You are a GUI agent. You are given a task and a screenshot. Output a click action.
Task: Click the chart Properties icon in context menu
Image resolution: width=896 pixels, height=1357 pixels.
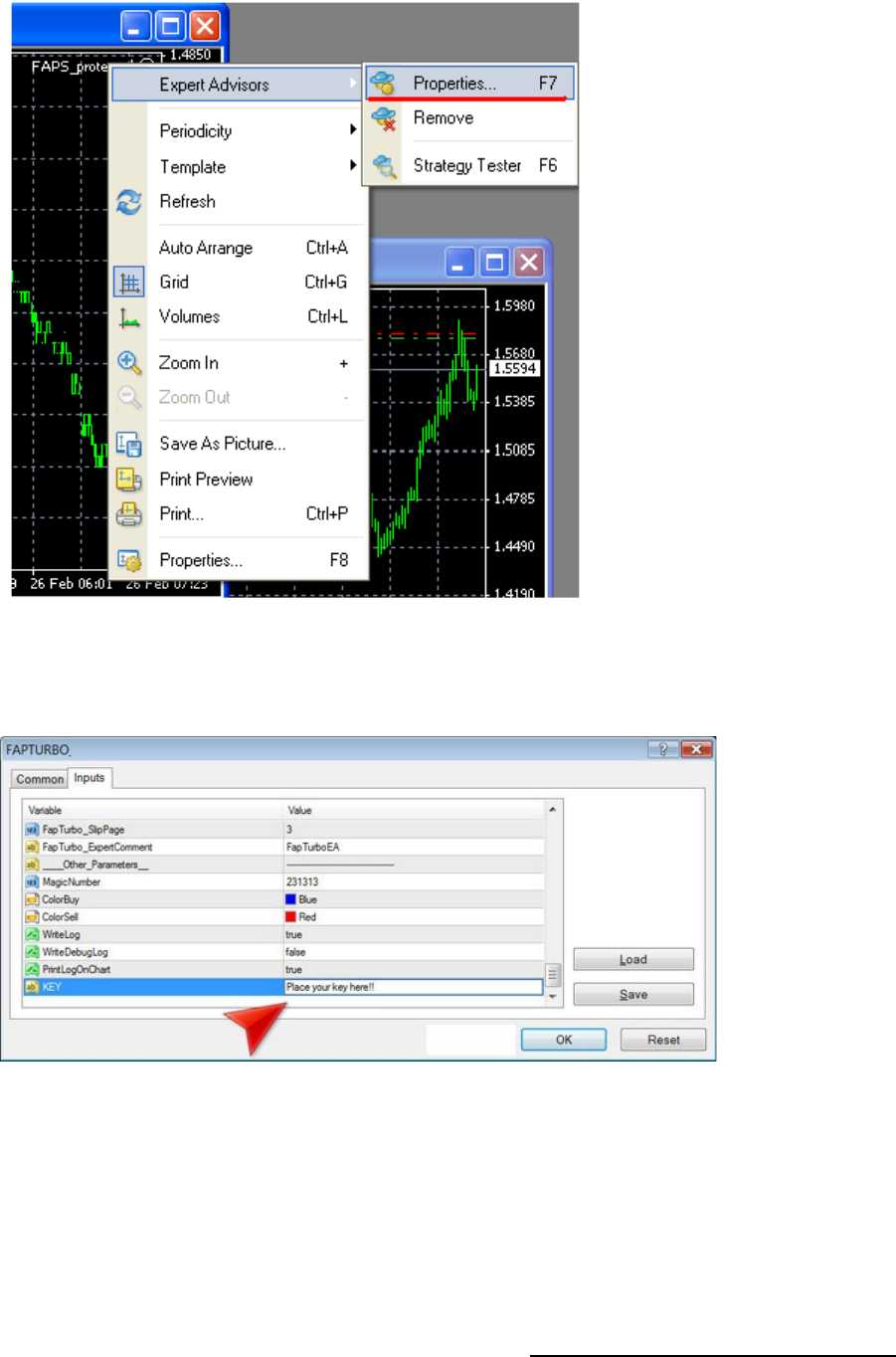[129, 561]
